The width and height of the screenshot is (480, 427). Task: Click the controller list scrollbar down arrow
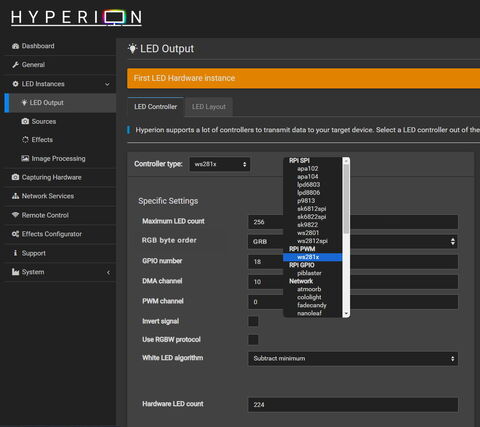tap(346, 313)
